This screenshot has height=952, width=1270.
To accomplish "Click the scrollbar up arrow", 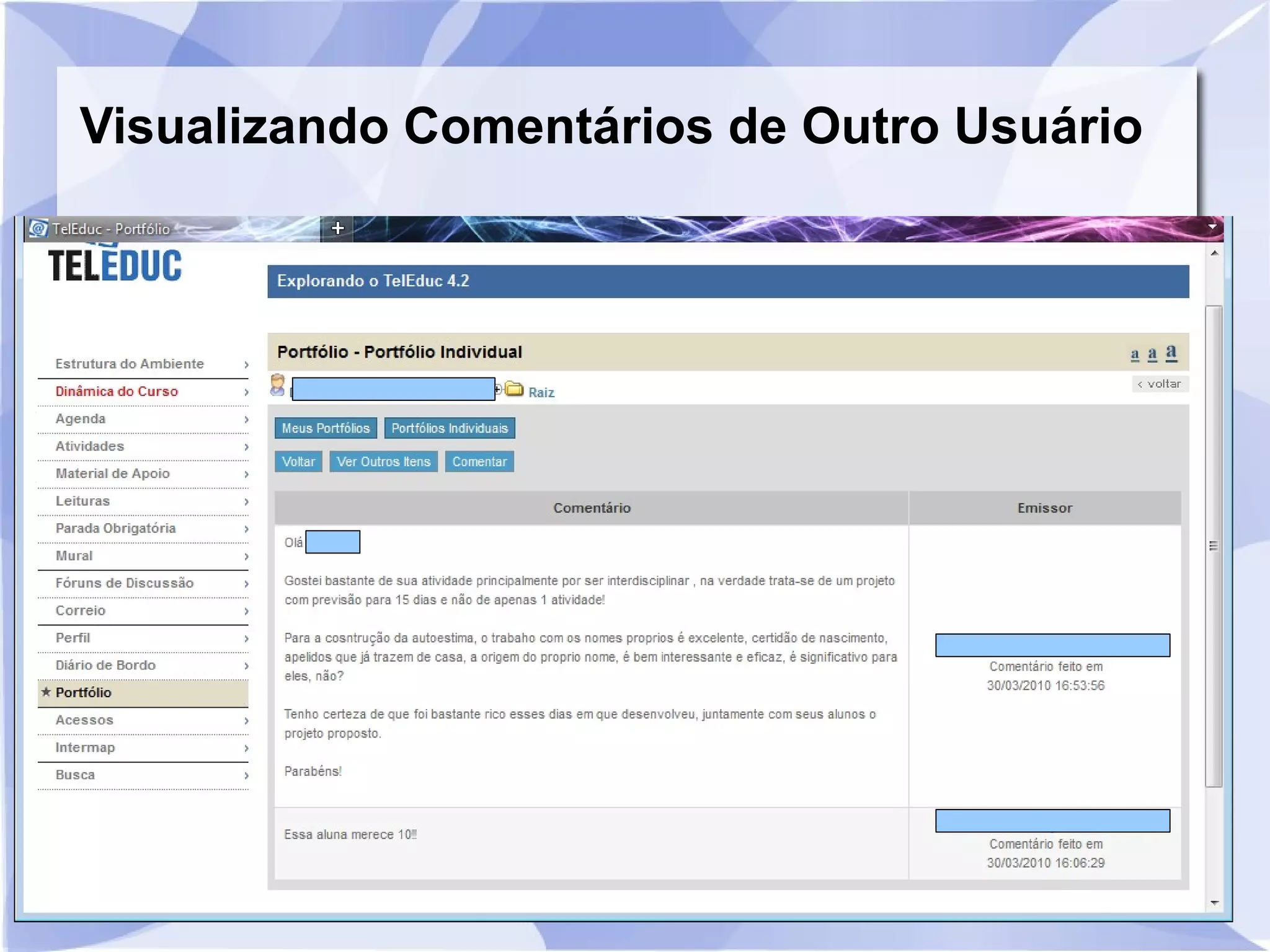I will [1214, 253].
